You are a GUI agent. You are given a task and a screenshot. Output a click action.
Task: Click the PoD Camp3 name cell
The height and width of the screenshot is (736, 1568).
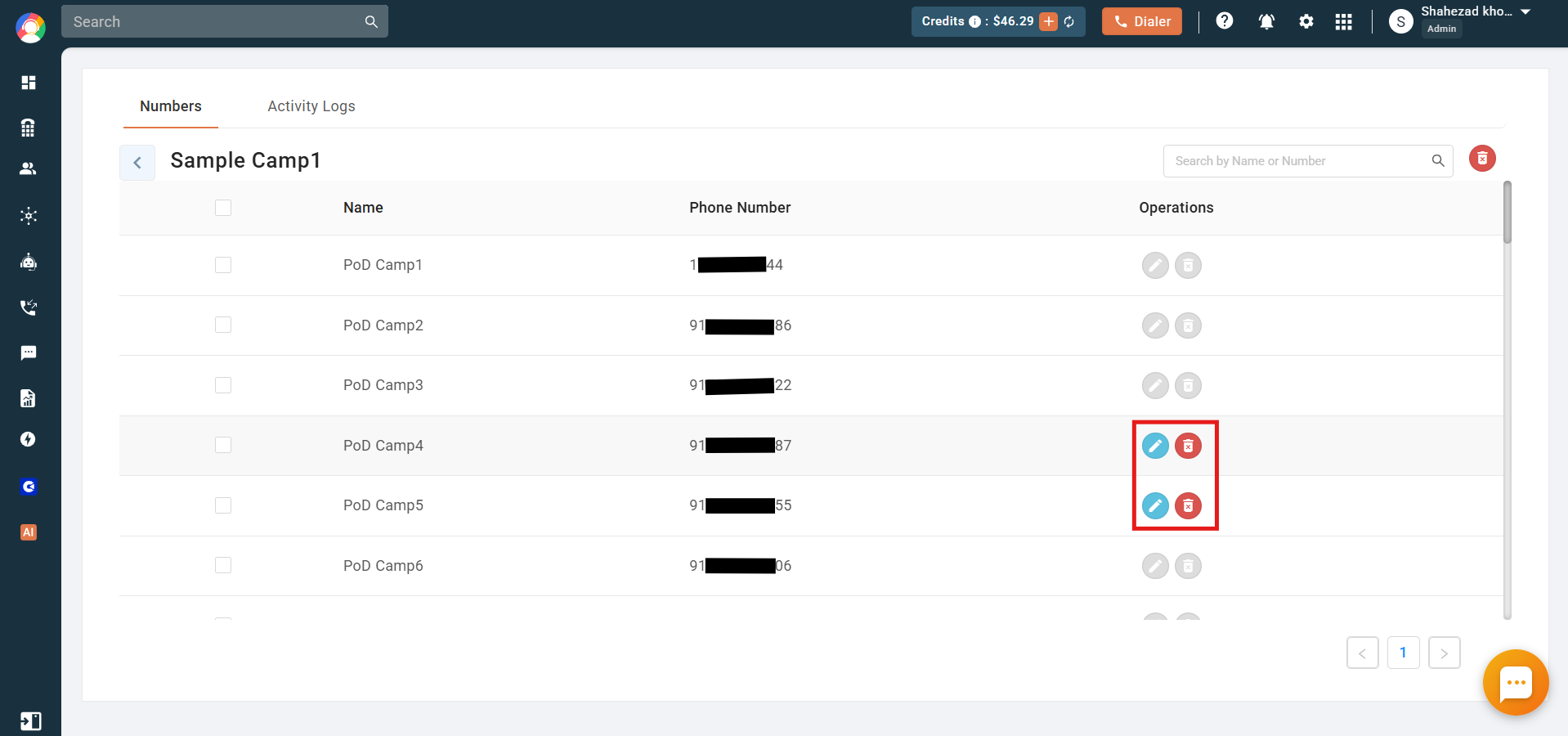point(383,385)
